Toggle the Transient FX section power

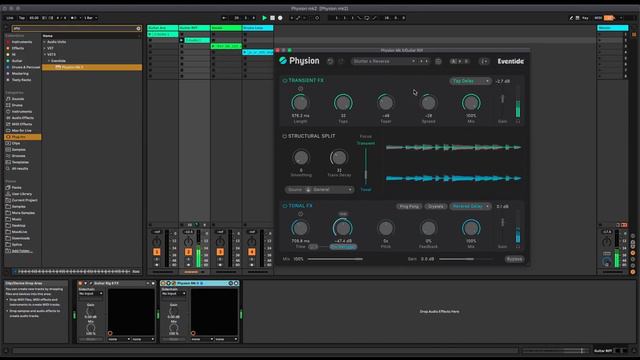(284, 81)
